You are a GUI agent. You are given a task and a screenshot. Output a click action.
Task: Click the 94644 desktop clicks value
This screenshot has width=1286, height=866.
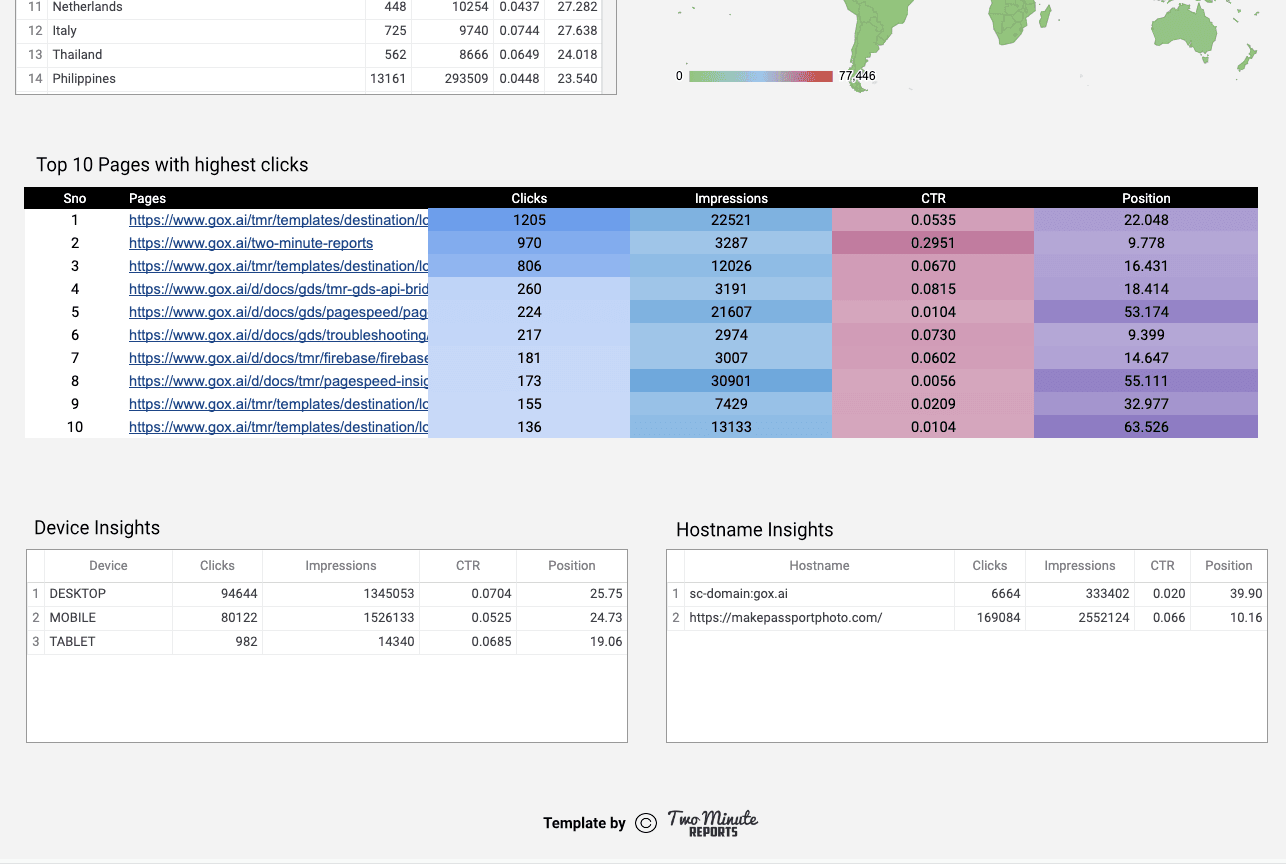pos(239,594)
